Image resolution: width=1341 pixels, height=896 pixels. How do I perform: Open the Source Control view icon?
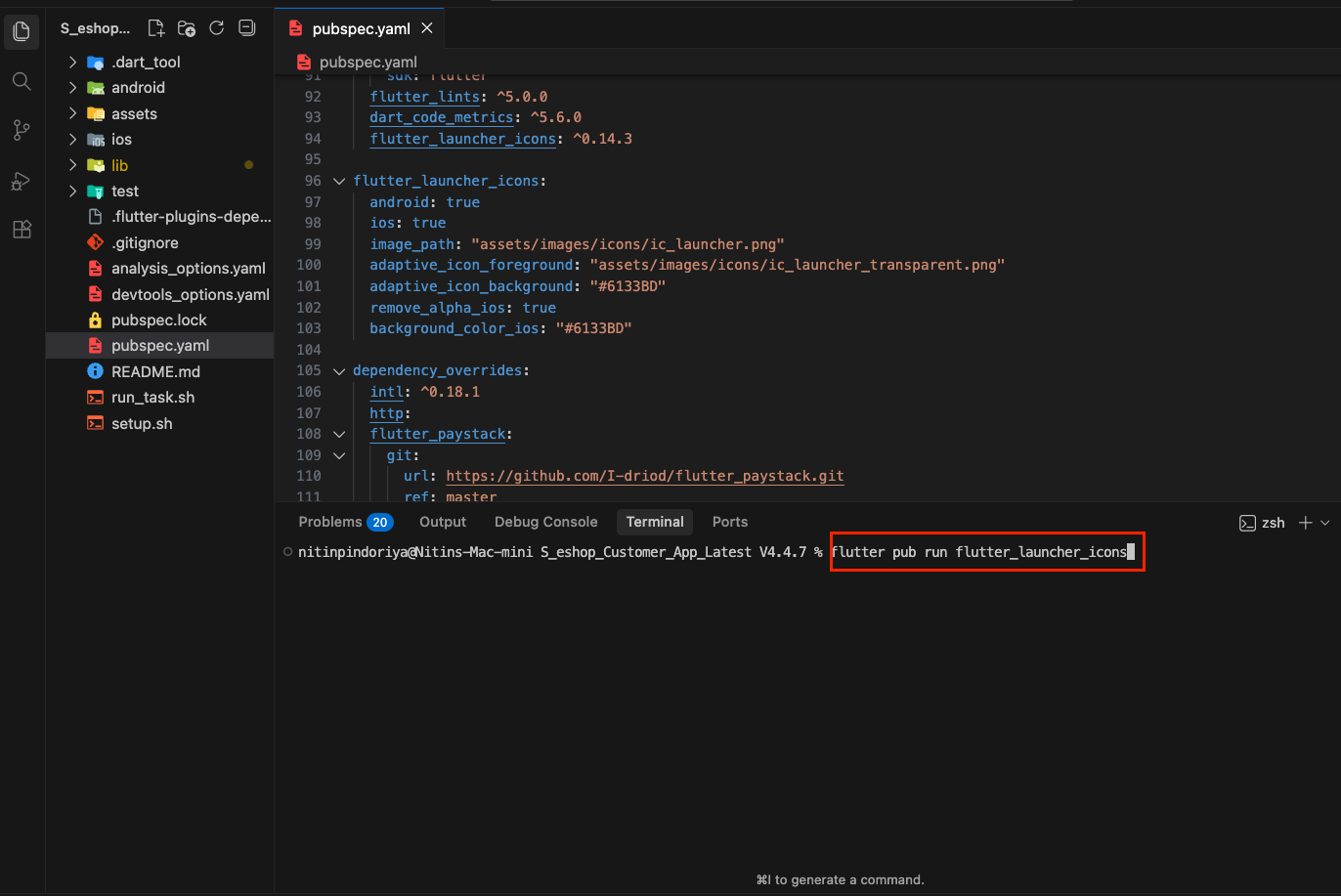pyautogui.click(x=22, y=130)
